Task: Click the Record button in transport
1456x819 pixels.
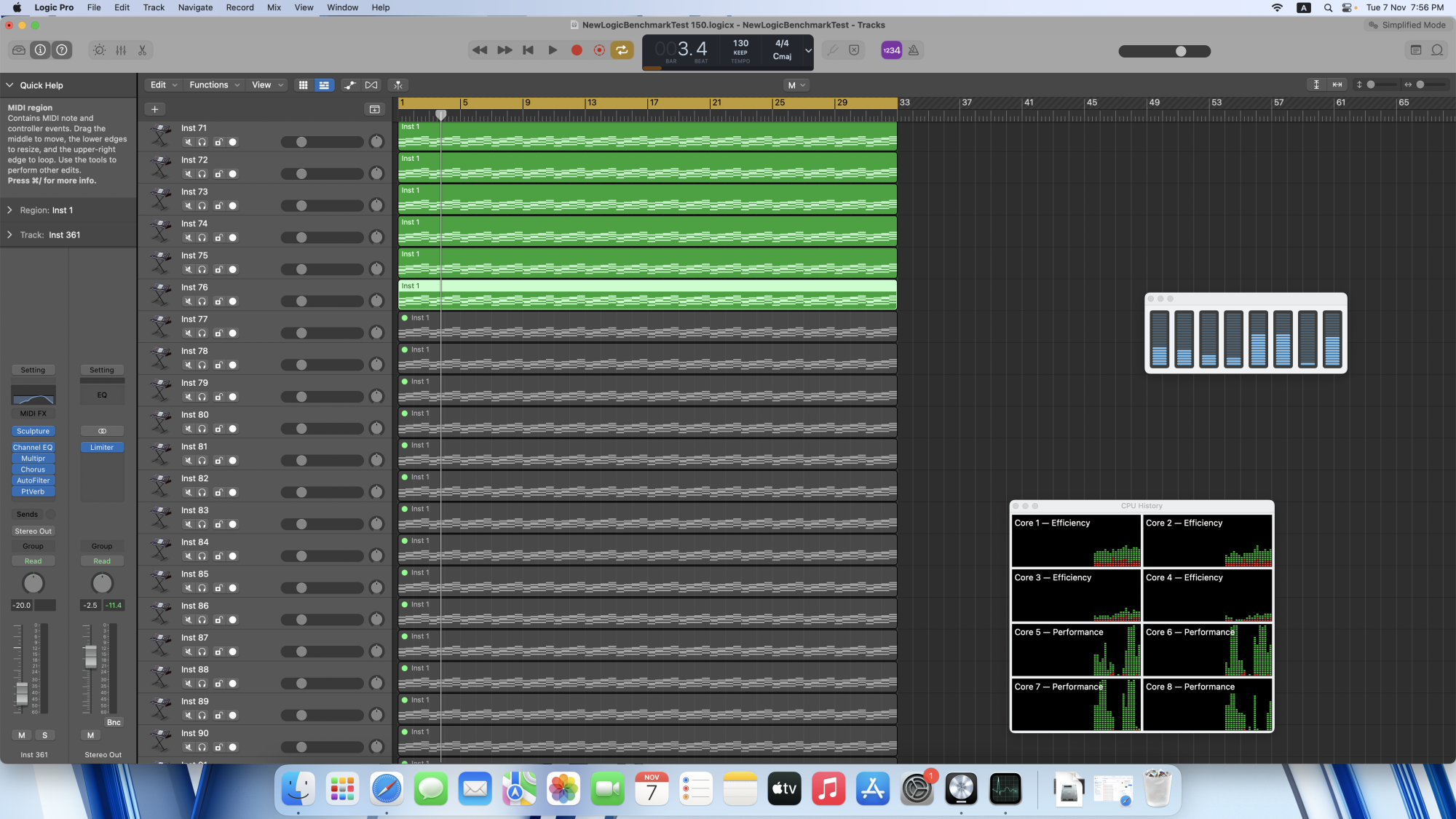Action: click(x=575, y=50)
